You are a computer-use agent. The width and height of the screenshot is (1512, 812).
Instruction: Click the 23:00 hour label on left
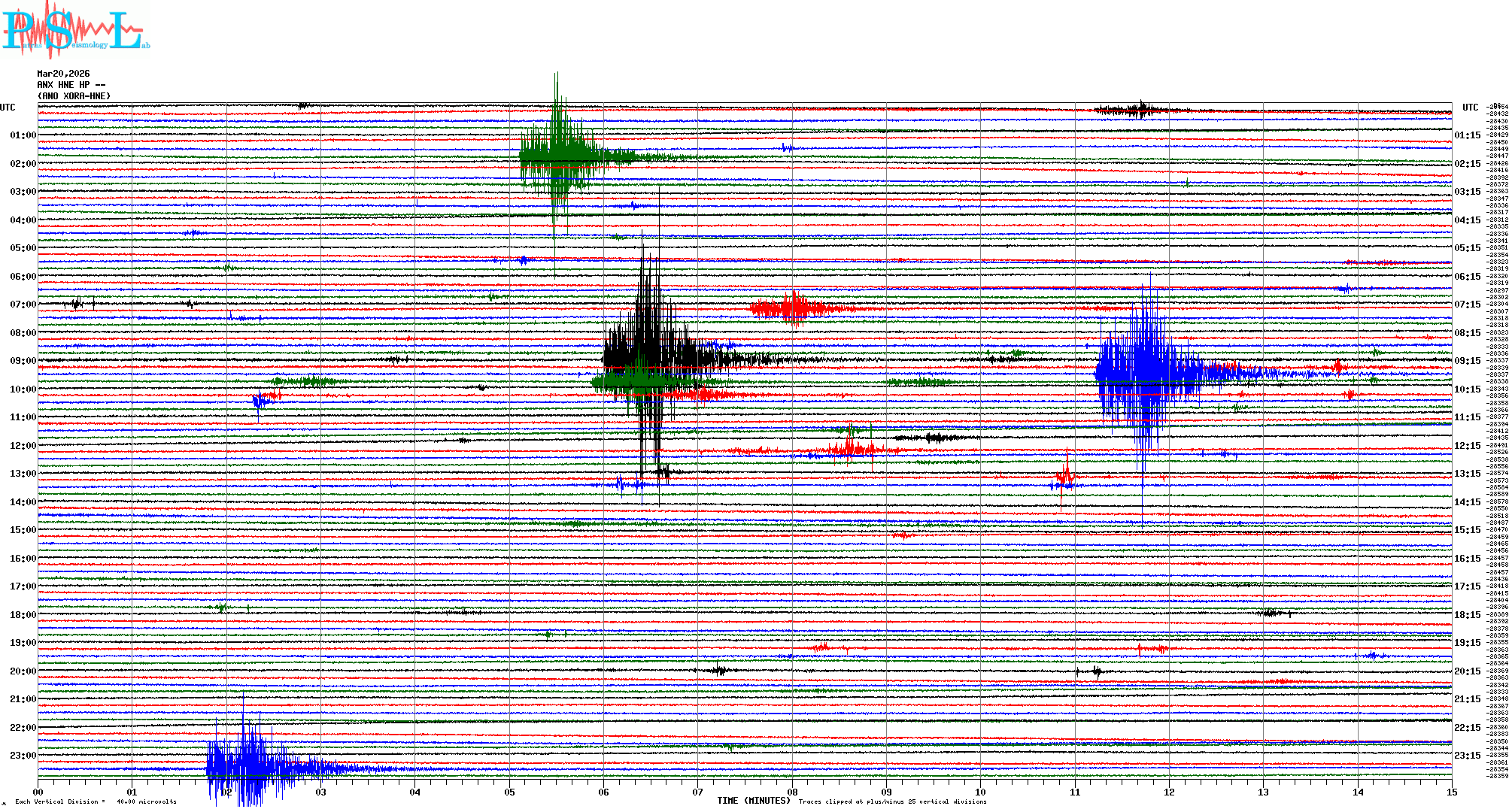click(x=23, y=756)
